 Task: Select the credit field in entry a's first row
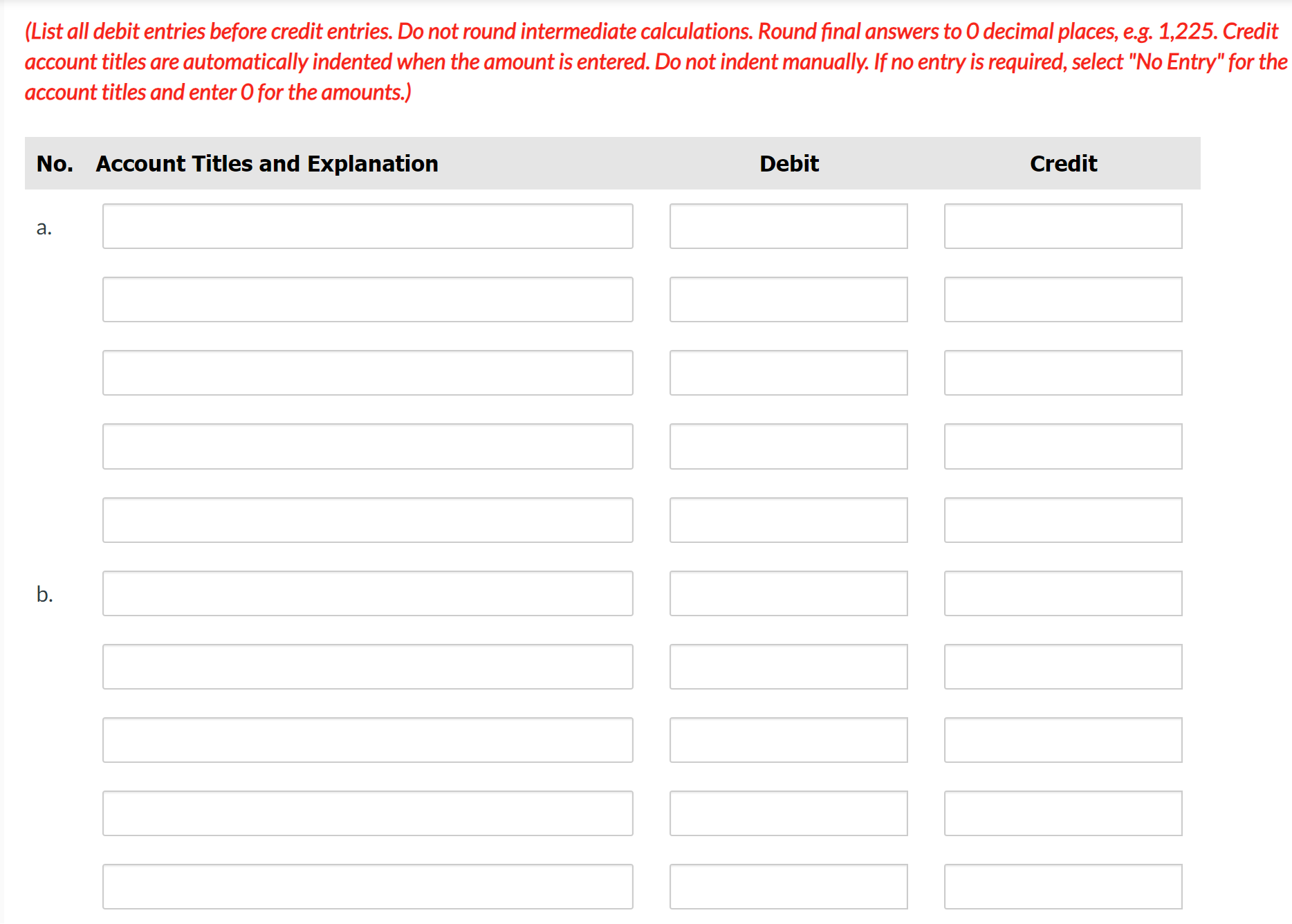[1063, 226]
